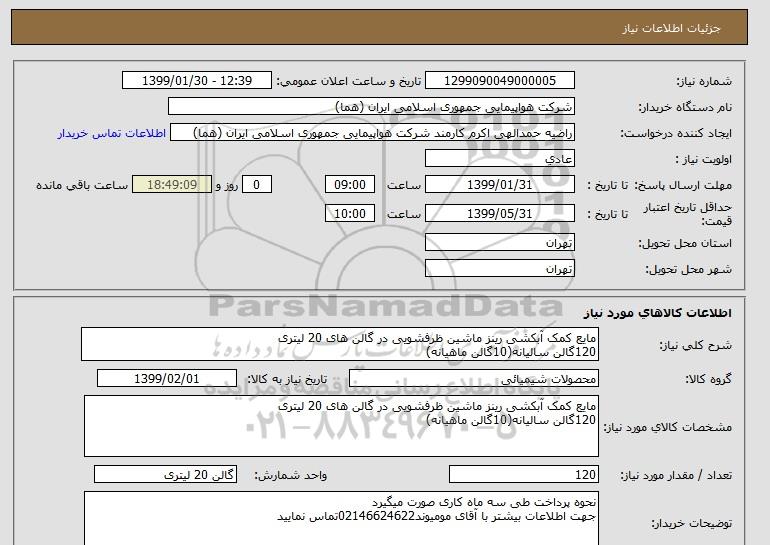The image size is (770, 545).
Task: Click the remaining time counter 18:49:09
Action: point(172,185)
